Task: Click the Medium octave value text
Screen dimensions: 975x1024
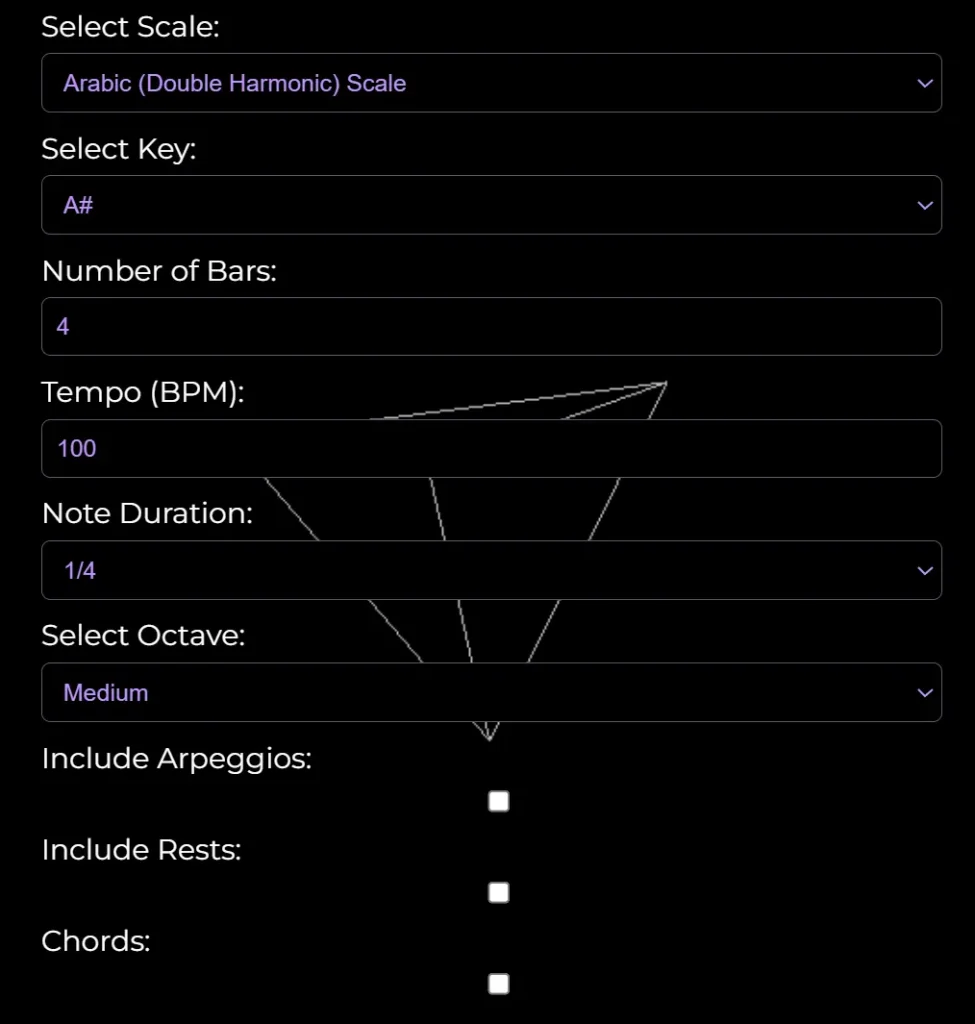Action: pyautogui.click(x=105, y=692)
